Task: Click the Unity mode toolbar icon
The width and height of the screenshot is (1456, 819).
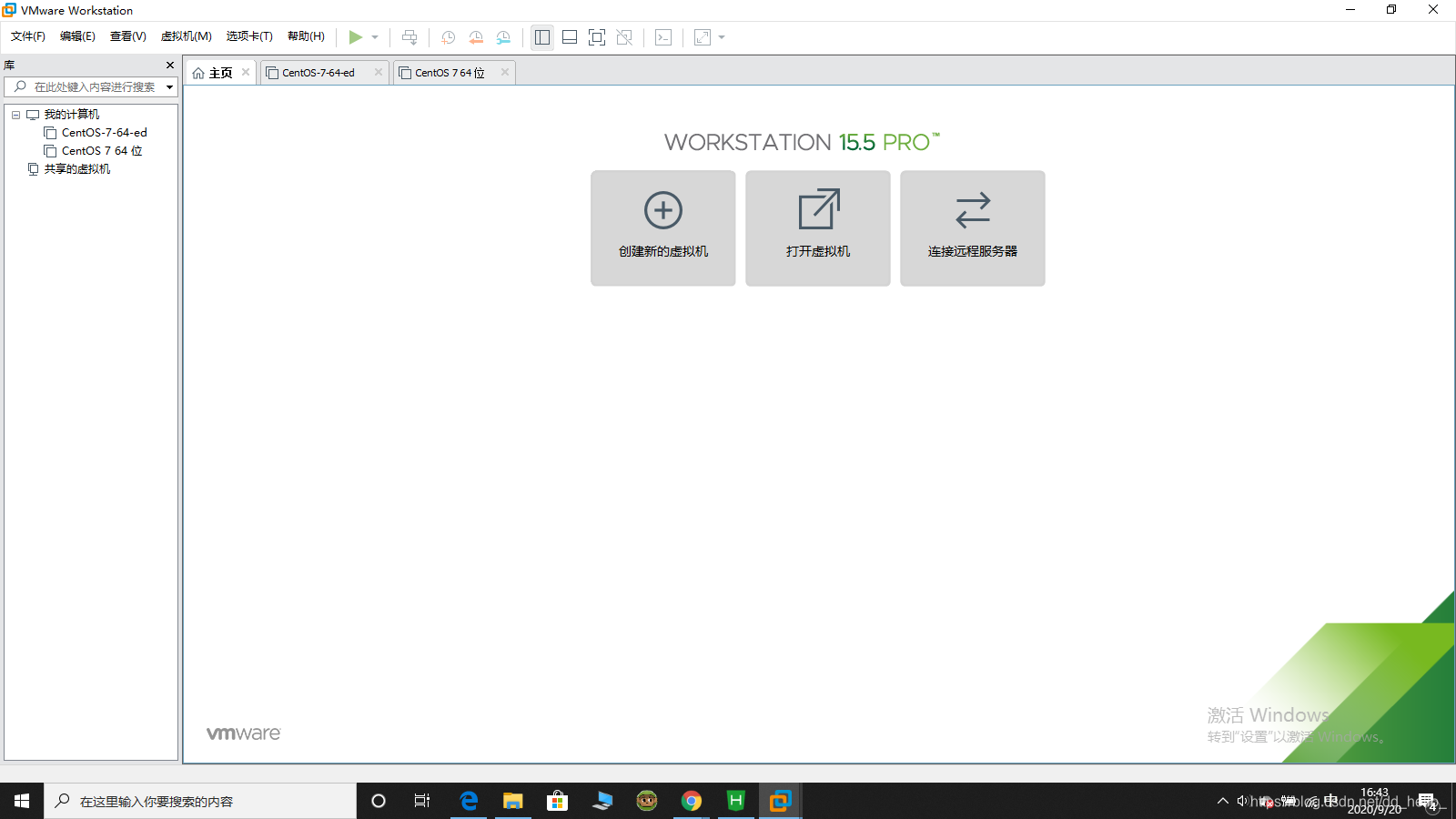Action: point(624,37)
